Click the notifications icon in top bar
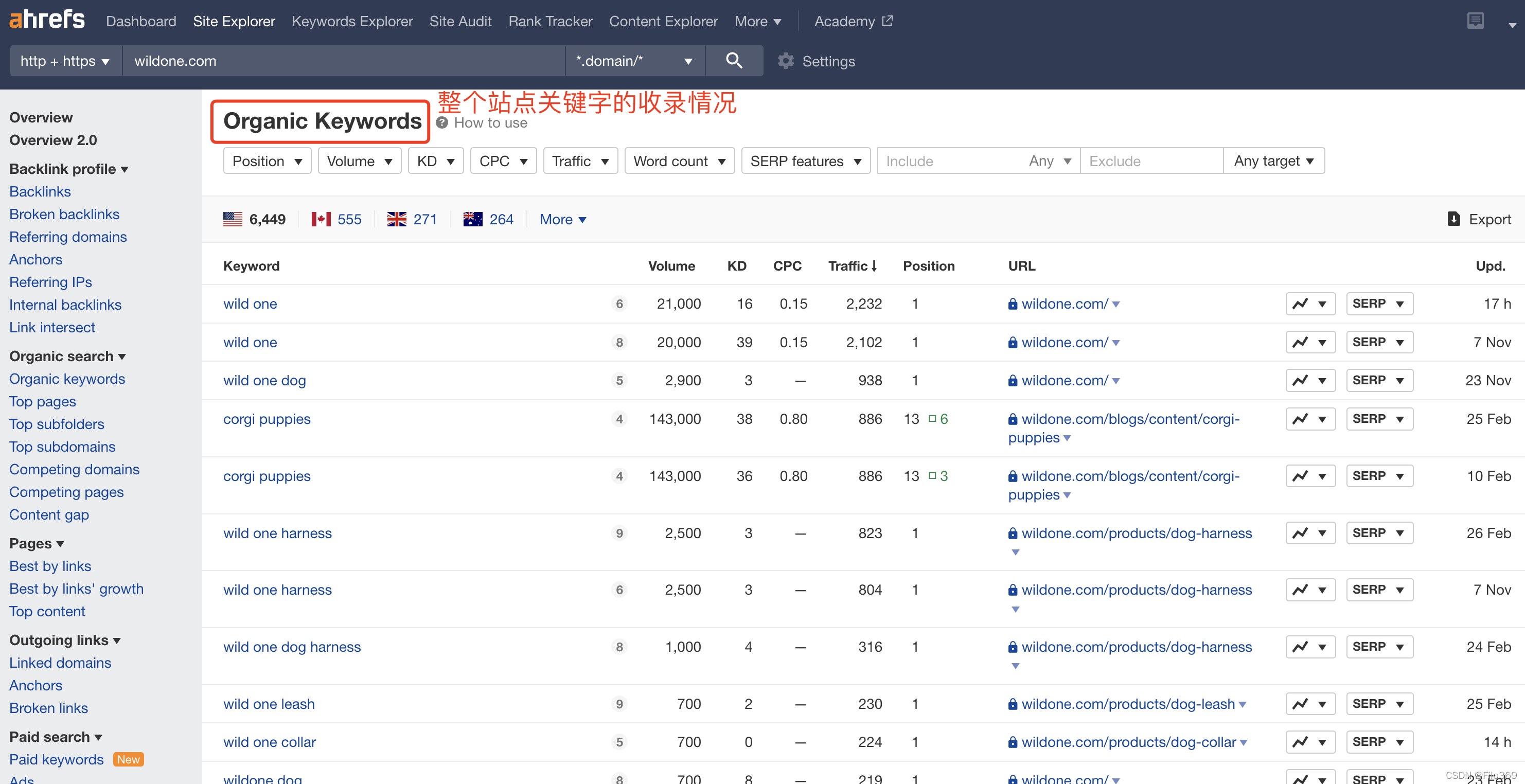This screenshot has height=784, width=1525. click(x=1475, y=21)
